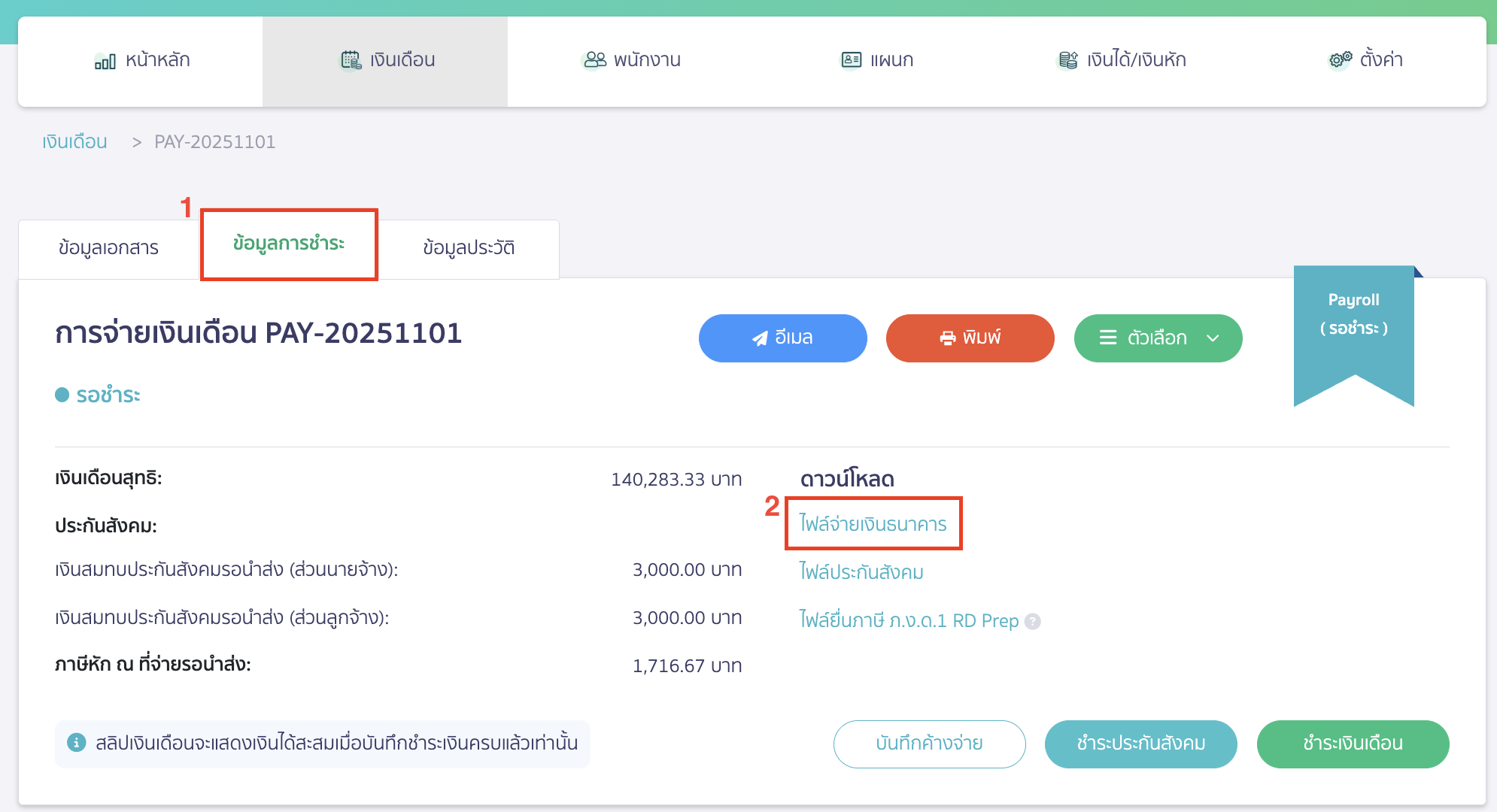Select the bar chart icon on หน้าหลัก tab
The width and height of the screenshot is (1497, 812).
tap(105, 60)
